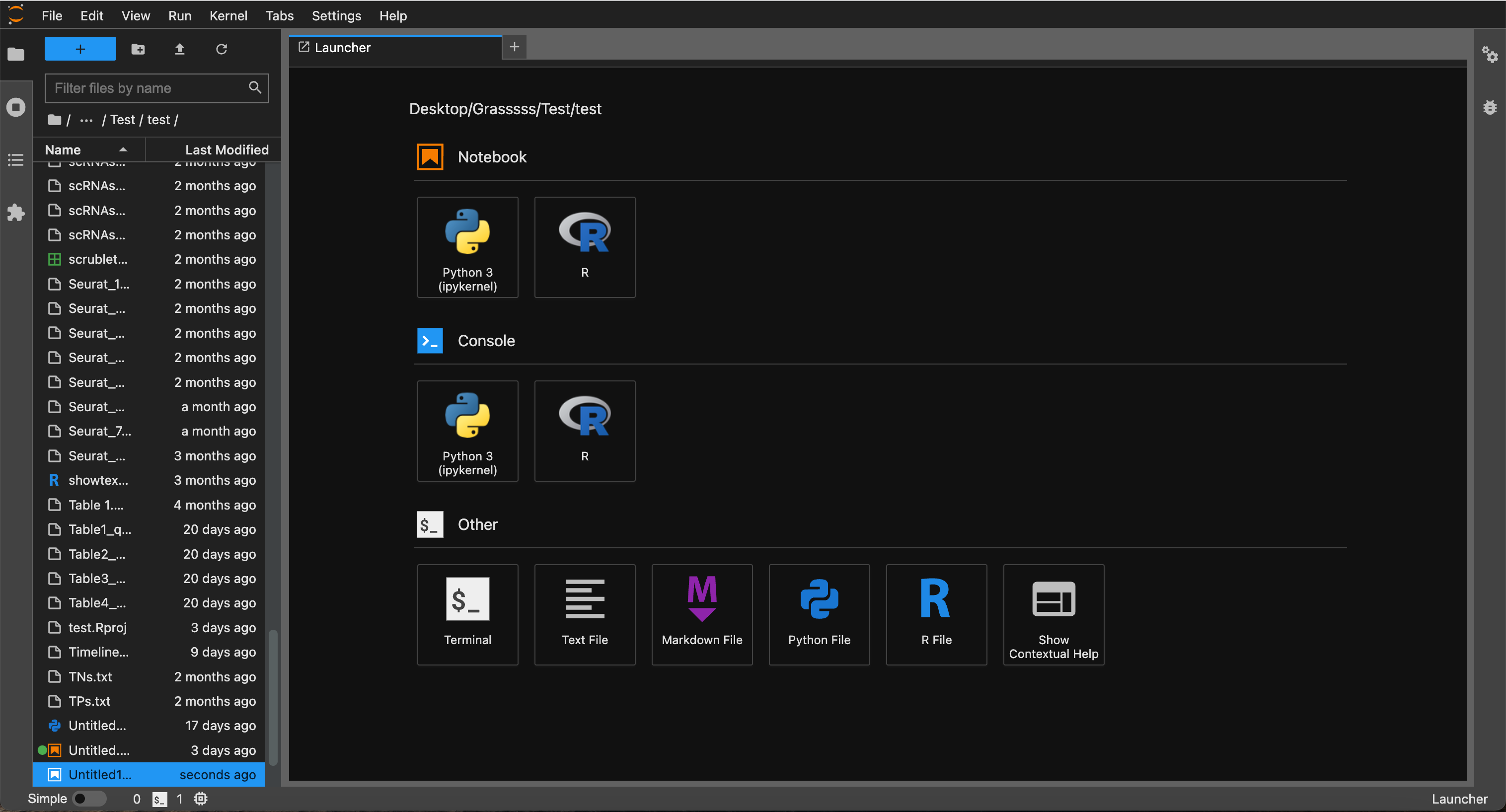This screenshot has width=1506, height=812.
Task: Click the file browser vertical scrollbar
Action: pos(273,697)
